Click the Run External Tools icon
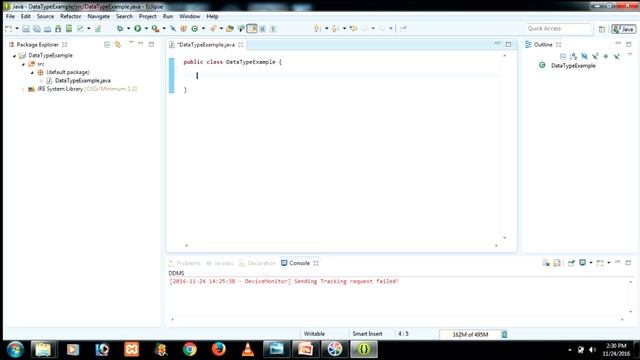This screenshot has height=360, width=640. [155, 29]
